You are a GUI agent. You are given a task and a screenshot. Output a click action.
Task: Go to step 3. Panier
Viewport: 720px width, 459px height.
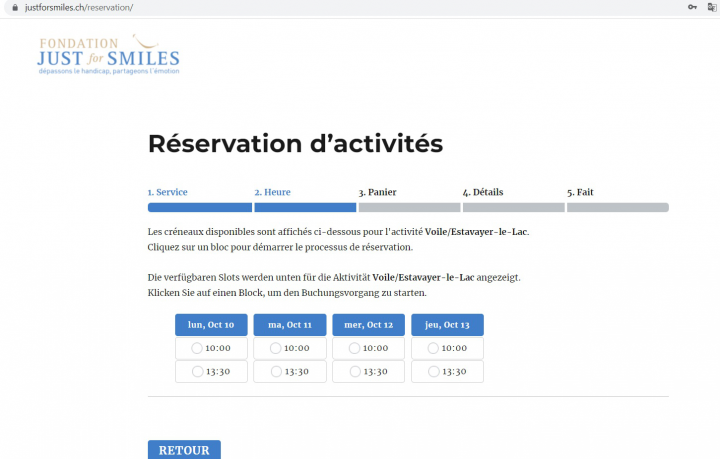click(x=377, y=192)
